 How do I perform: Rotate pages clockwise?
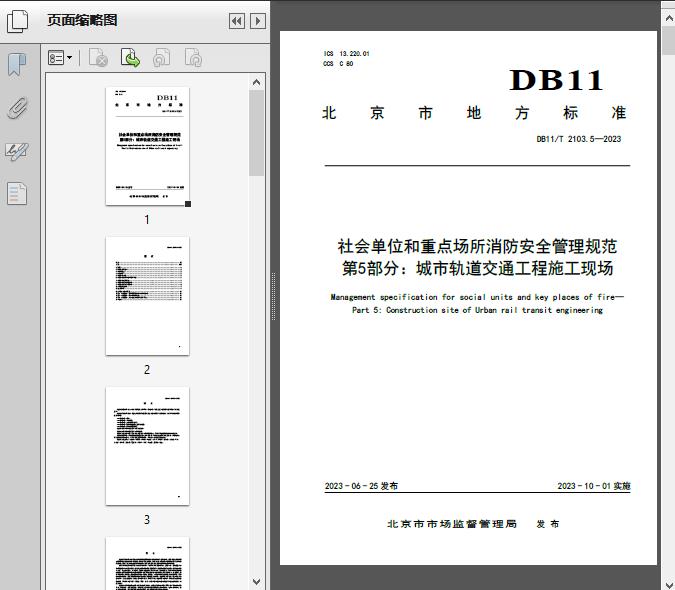pyautogui.click(x=194, y=59)
